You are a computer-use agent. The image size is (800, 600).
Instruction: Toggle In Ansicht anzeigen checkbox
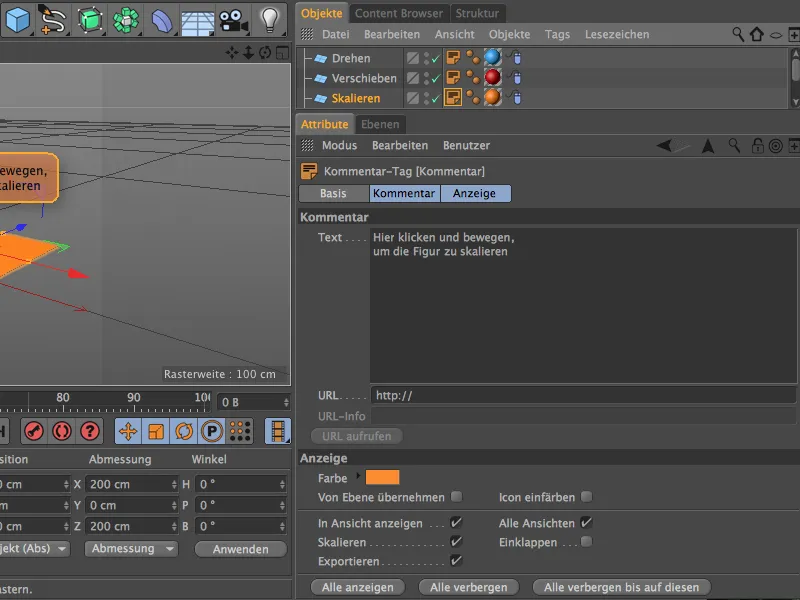point(456,522)
